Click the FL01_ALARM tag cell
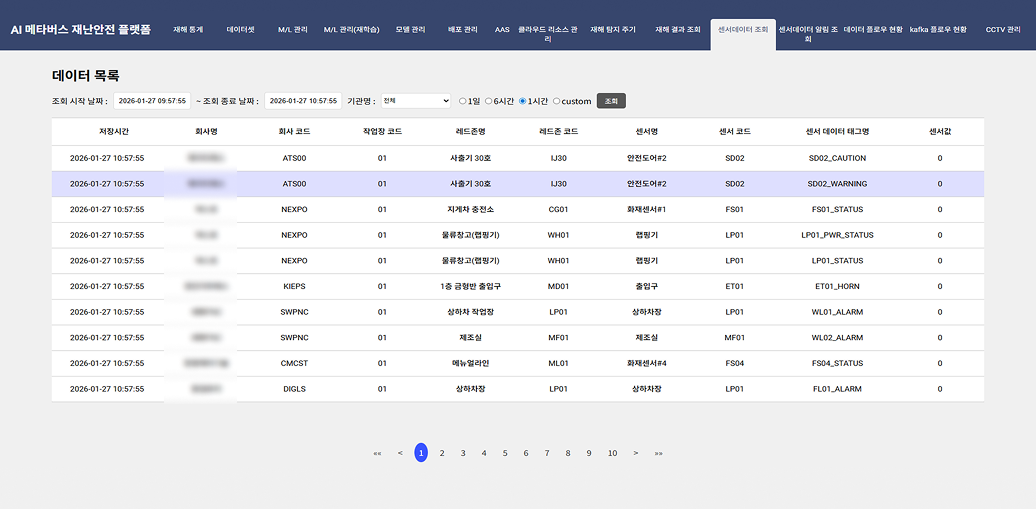The image size is (1036, 509). coord(837,389)
